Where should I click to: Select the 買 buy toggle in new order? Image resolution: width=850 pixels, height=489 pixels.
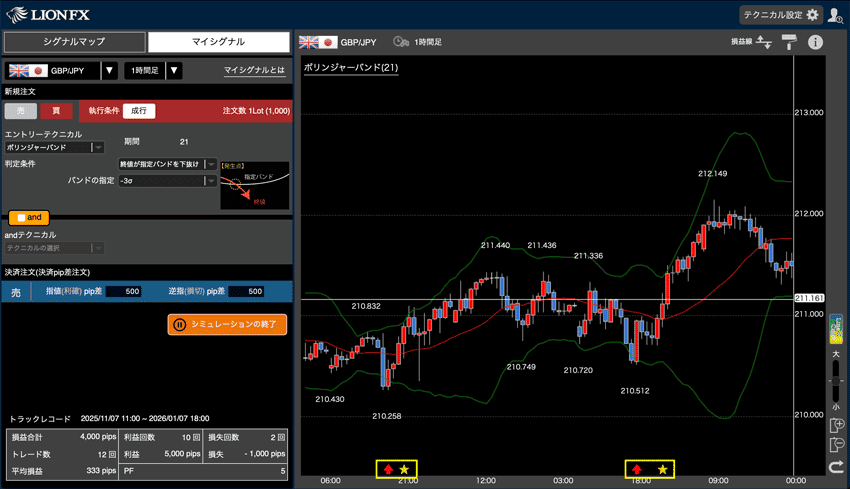click(56, 111)
